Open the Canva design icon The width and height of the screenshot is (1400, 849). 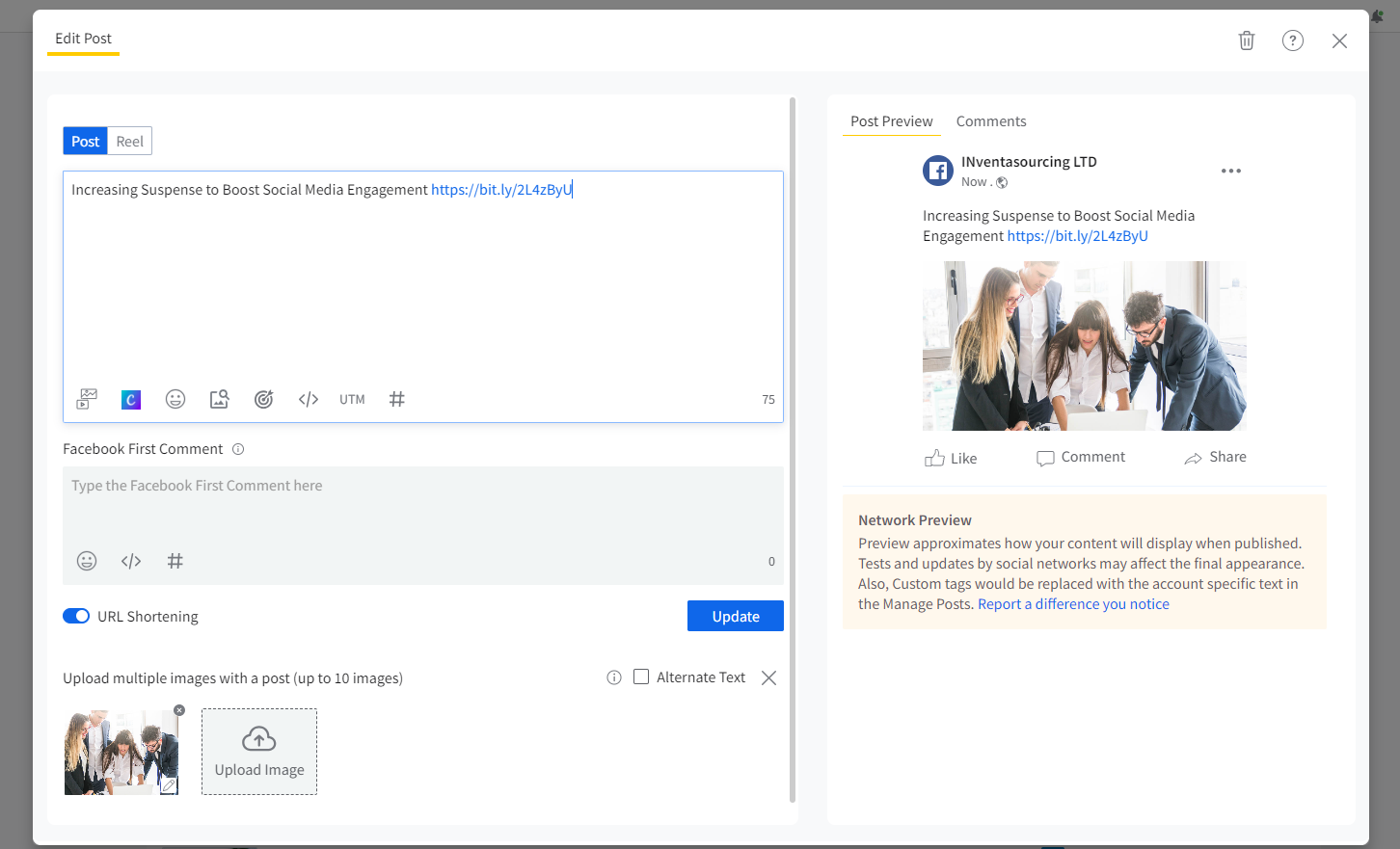coord(131,399)
